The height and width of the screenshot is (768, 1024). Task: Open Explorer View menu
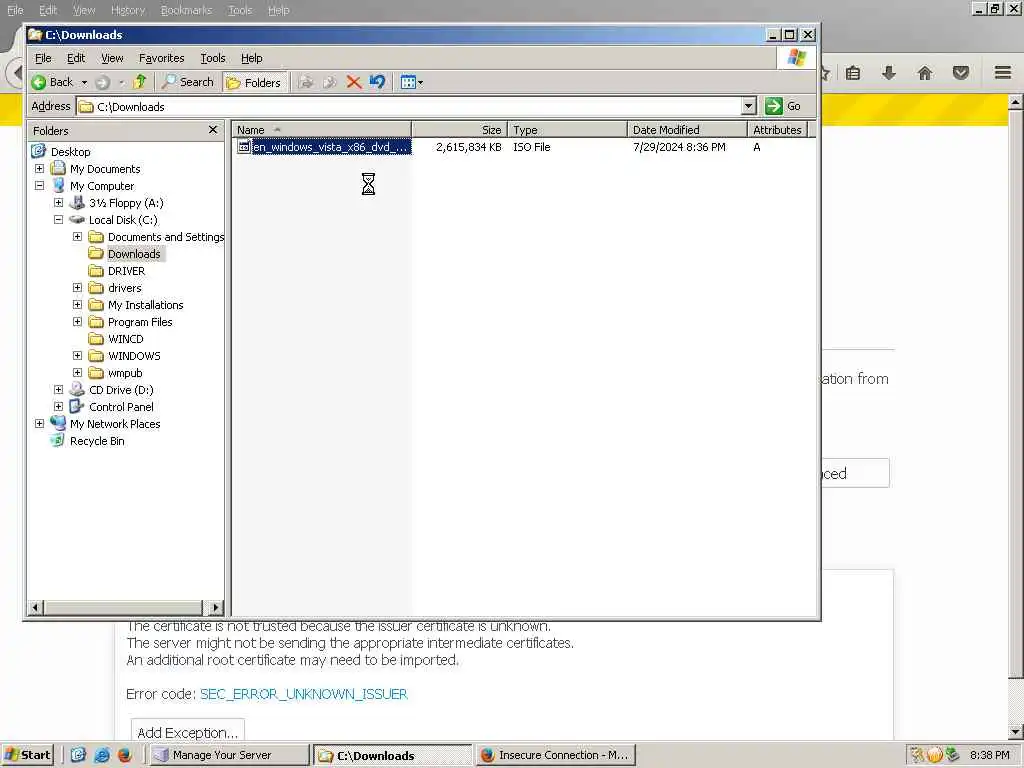click(112, 58)
